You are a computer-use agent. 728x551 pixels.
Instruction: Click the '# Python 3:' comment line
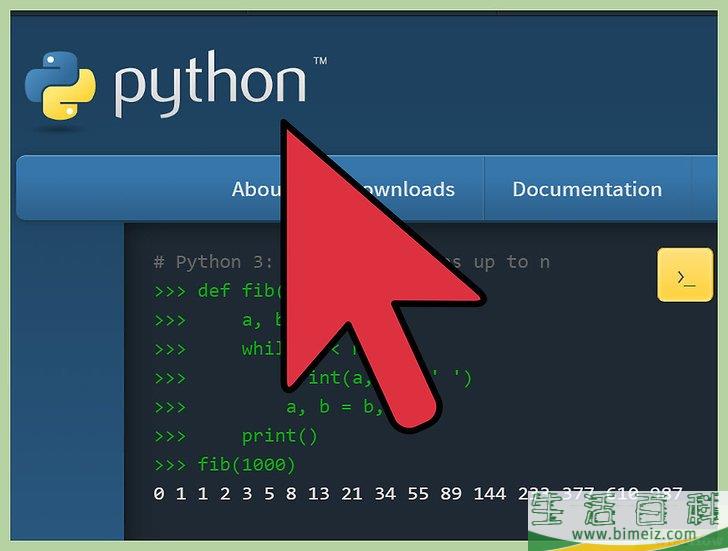[351, 262]
